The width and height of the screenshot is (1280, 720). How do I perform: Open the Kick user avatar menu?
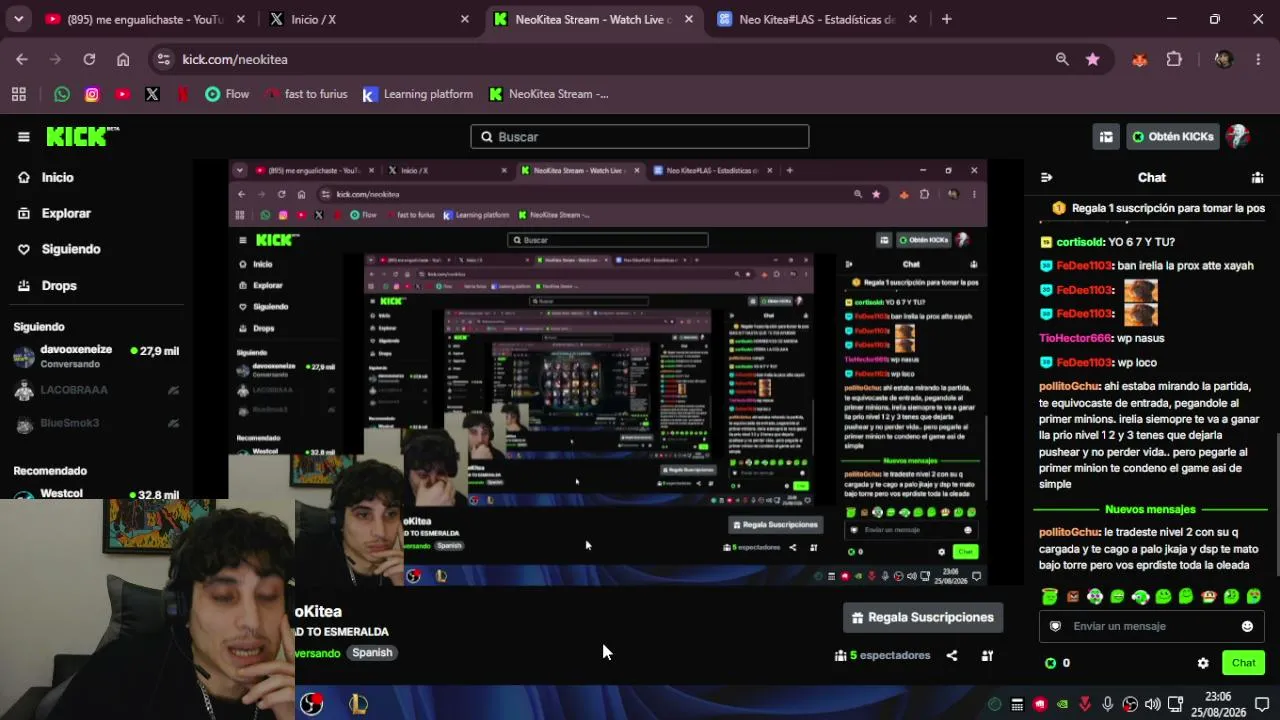tap(1238, 137)
